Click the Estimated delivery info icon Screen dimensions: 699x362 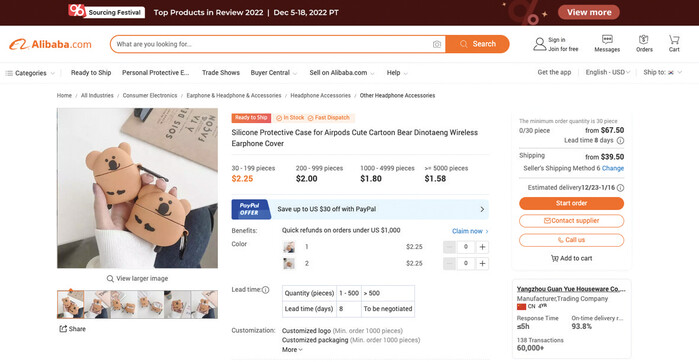coord(620,188)
